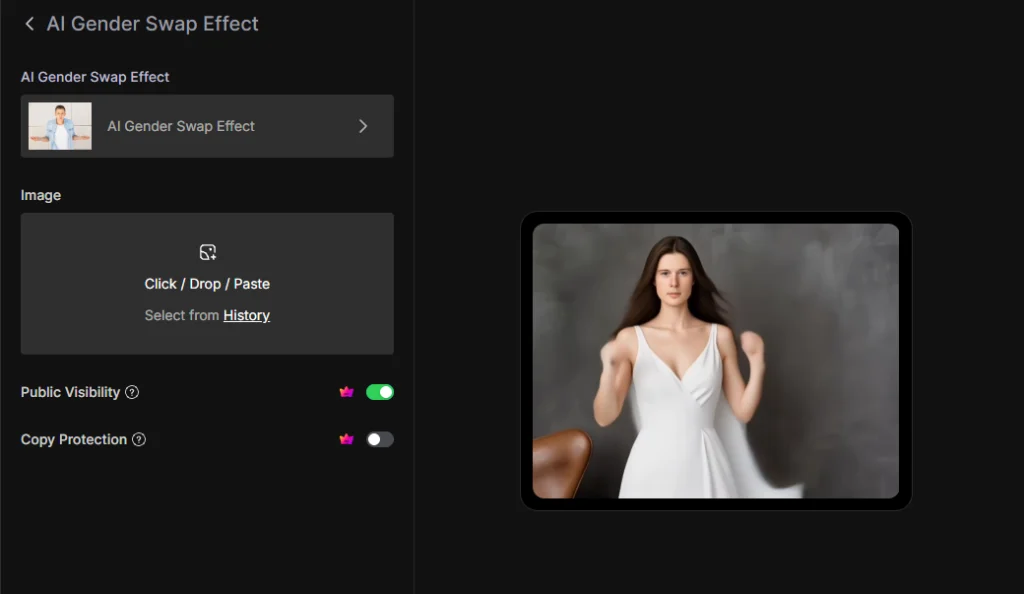This screenshot has height=594, width=1024.
Task: Click the 'Click / Drop / Paste' upload text
Action: point(207,284)
